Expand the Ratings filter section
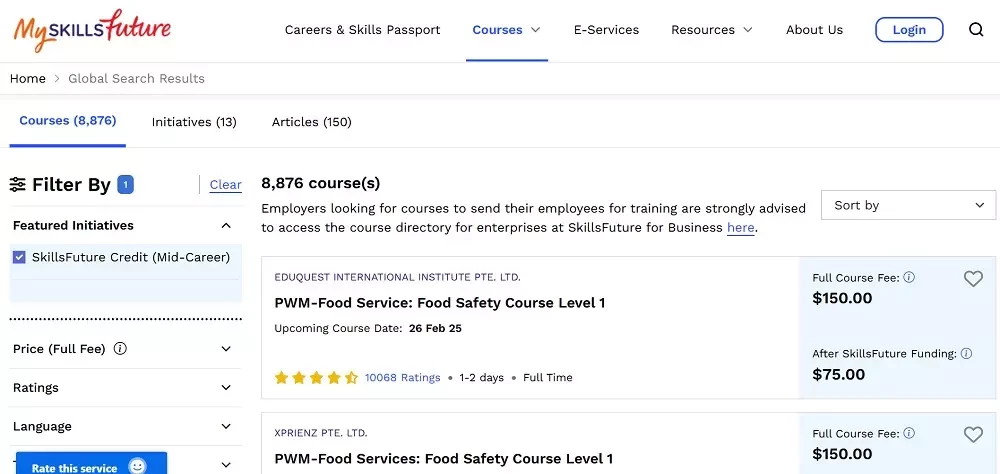This screenshot has height=474, width=1000. coord(126,387)
